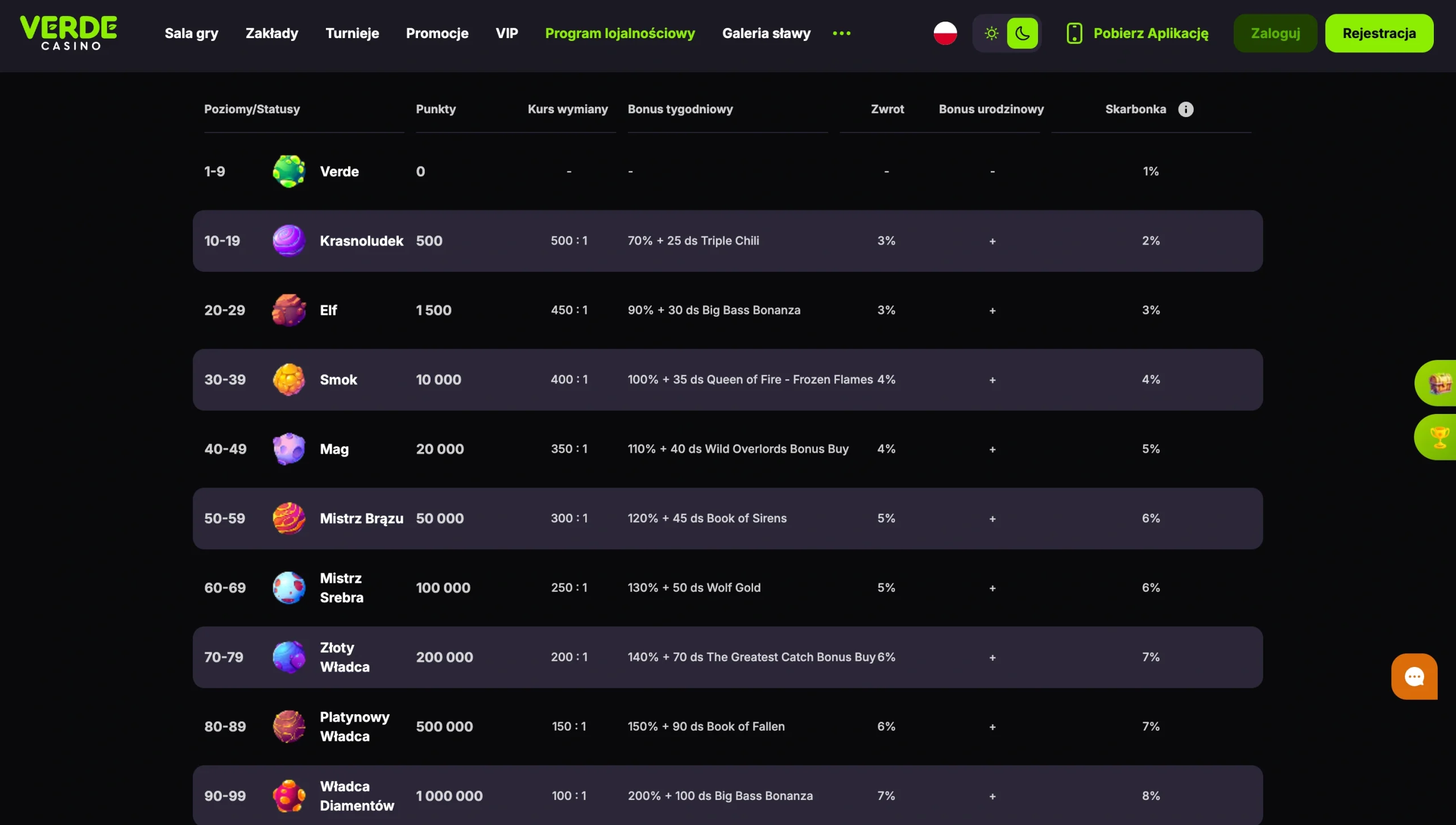The height and width of the screenshot is (825, 1456).
Task: Switch to light theme sun icon
Action: point(991,33)
